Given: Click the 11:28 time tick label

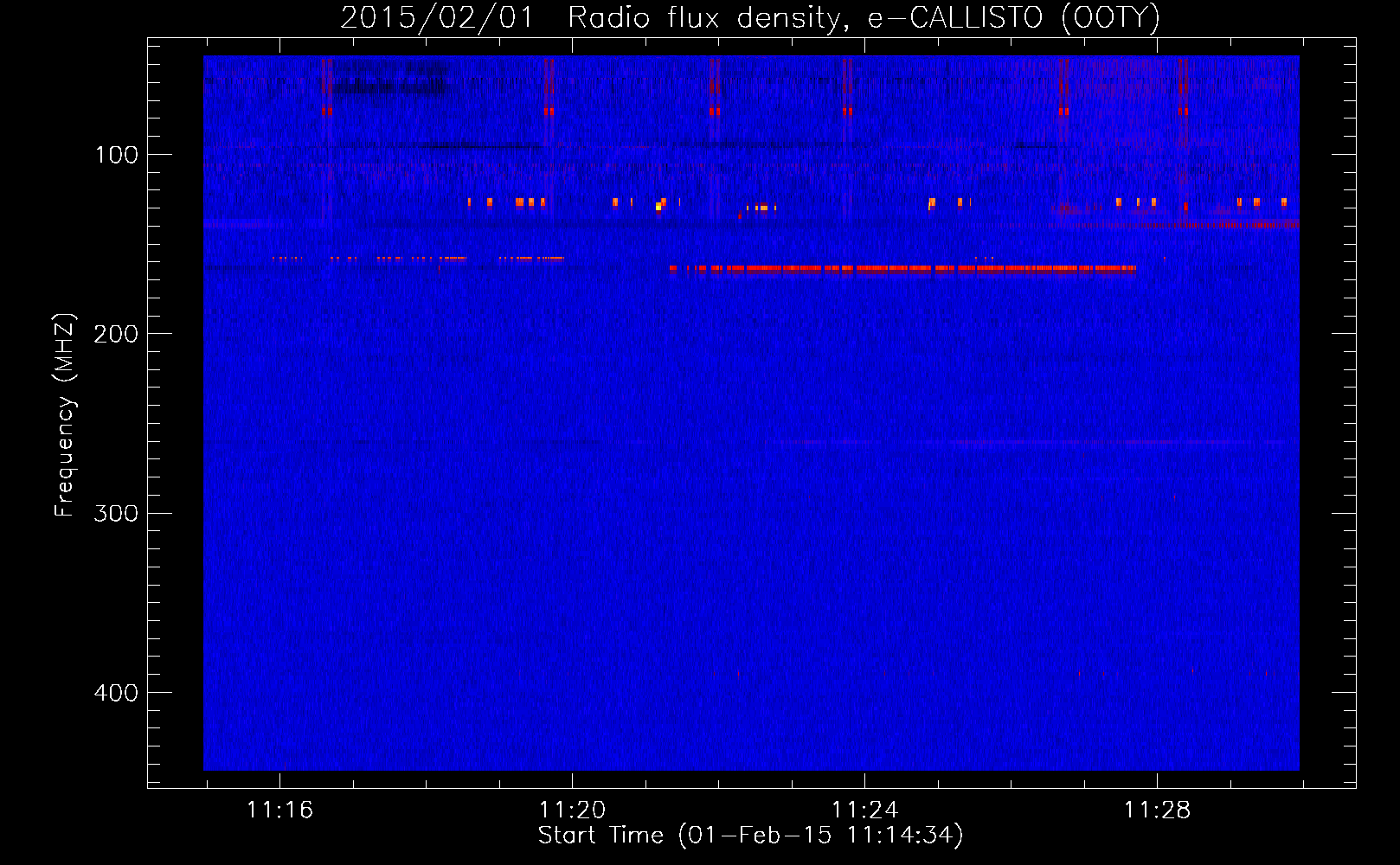Looking at the screenshot, I should pyautogui.click(x=1157, y=811).
